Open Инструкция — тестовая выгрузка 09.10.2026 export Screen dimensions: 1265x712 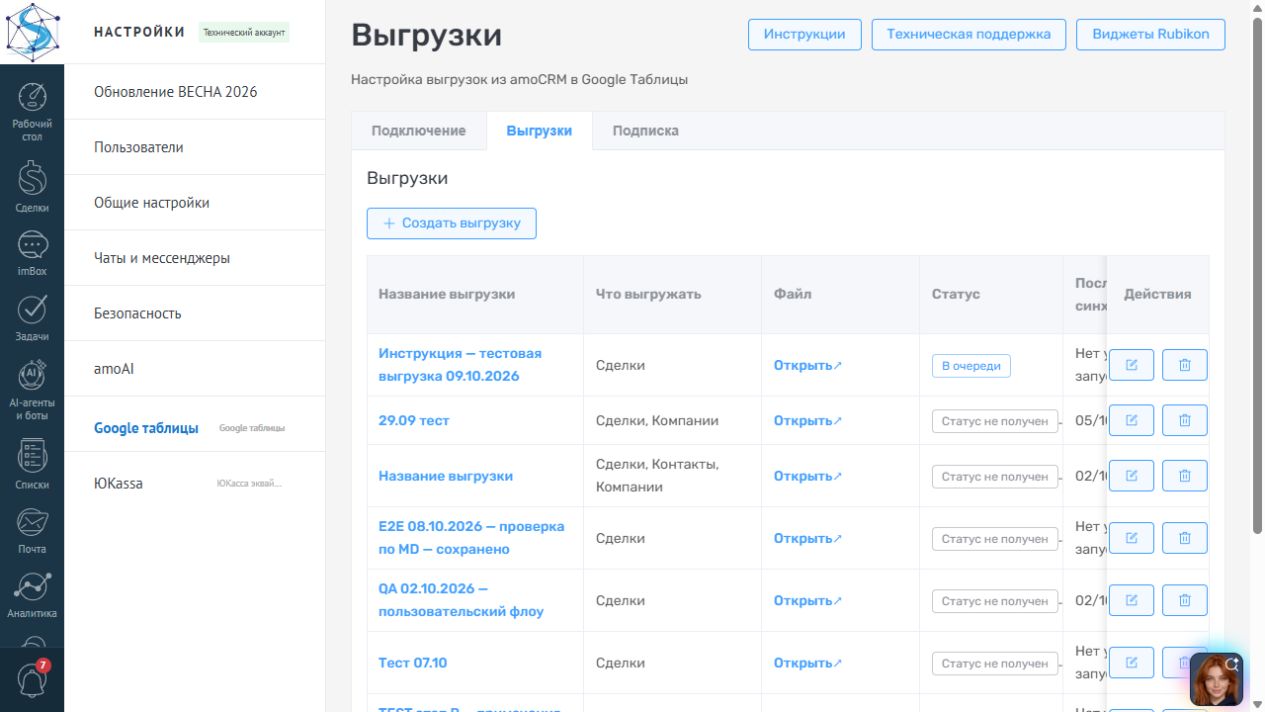point(460,365)
